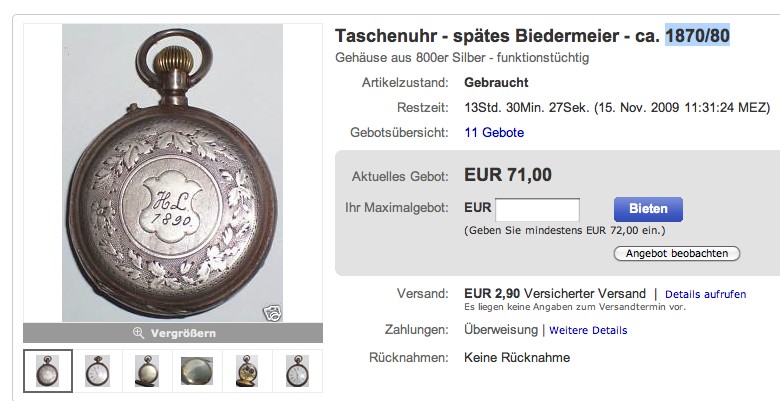Screen dimensions: 780x401
Task: Click the highlighted 1870/80 text in title
Action: [x=697, y=37]
